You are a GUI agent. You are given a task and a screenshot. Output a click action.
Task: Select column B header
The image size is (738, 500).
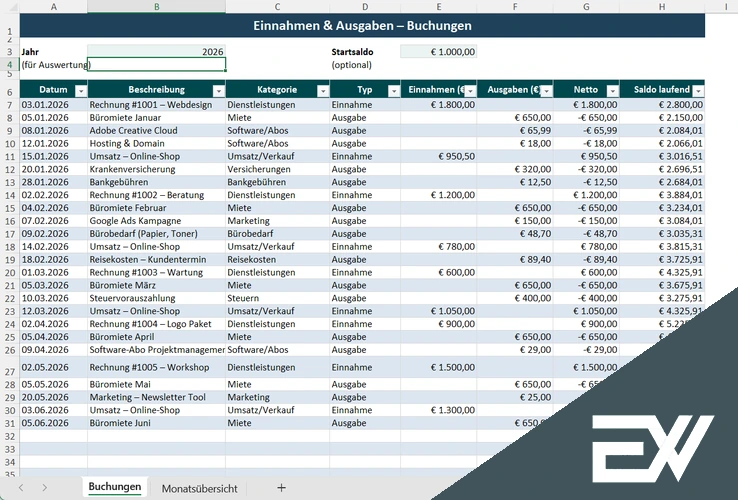point(156,7)
